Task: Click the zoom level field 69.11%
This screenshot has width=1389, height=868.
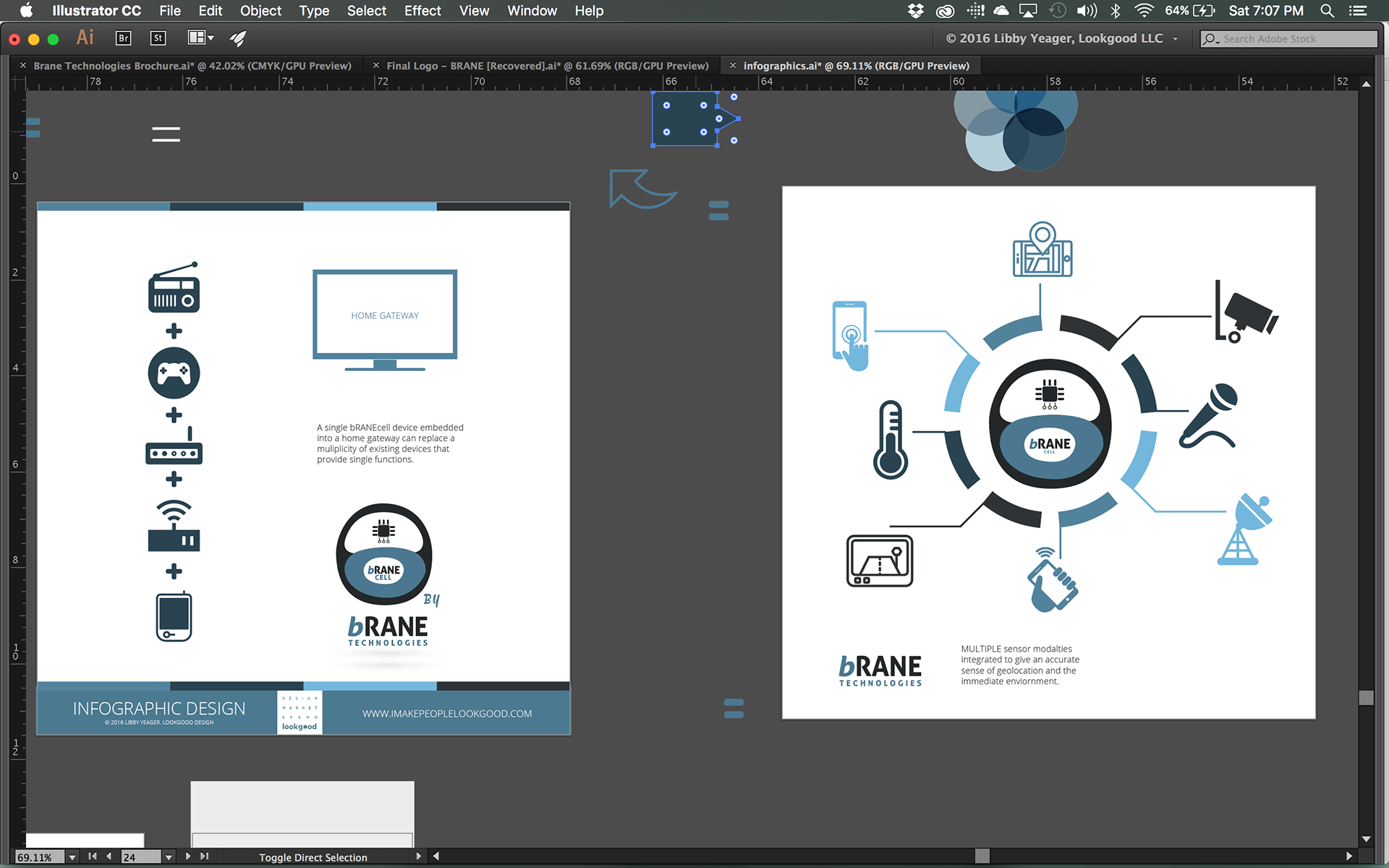Action: pyautogui.click(x=40, y=857)
